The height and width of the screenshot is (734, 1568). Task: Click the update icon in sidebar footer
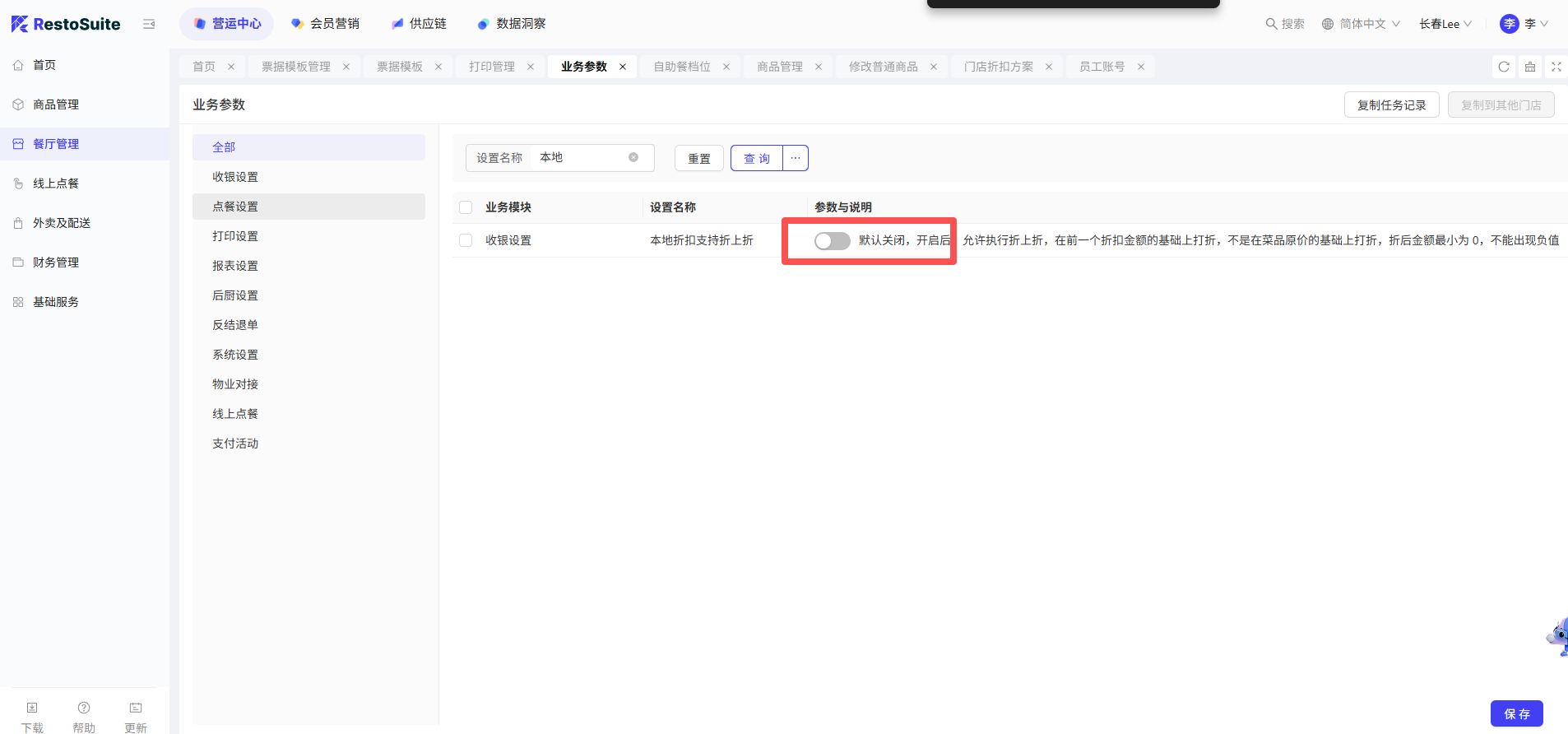pyautogui.click(x=136, y=708)
